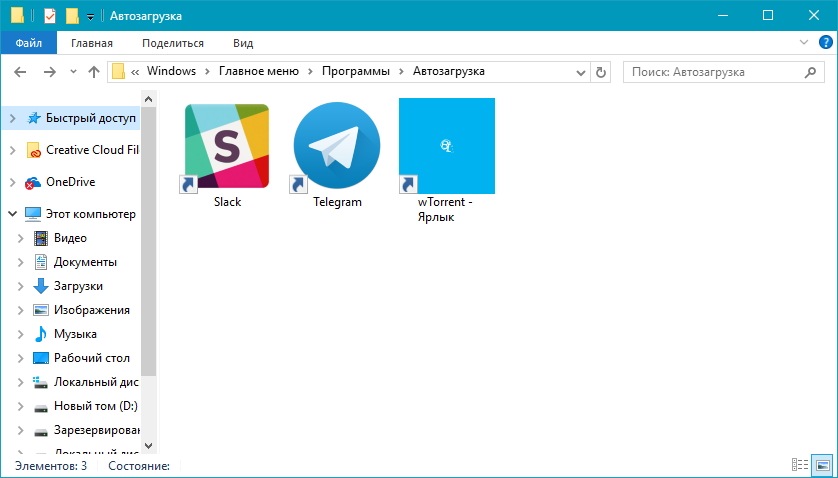Open the address bar history dropdown

[581, 72]
